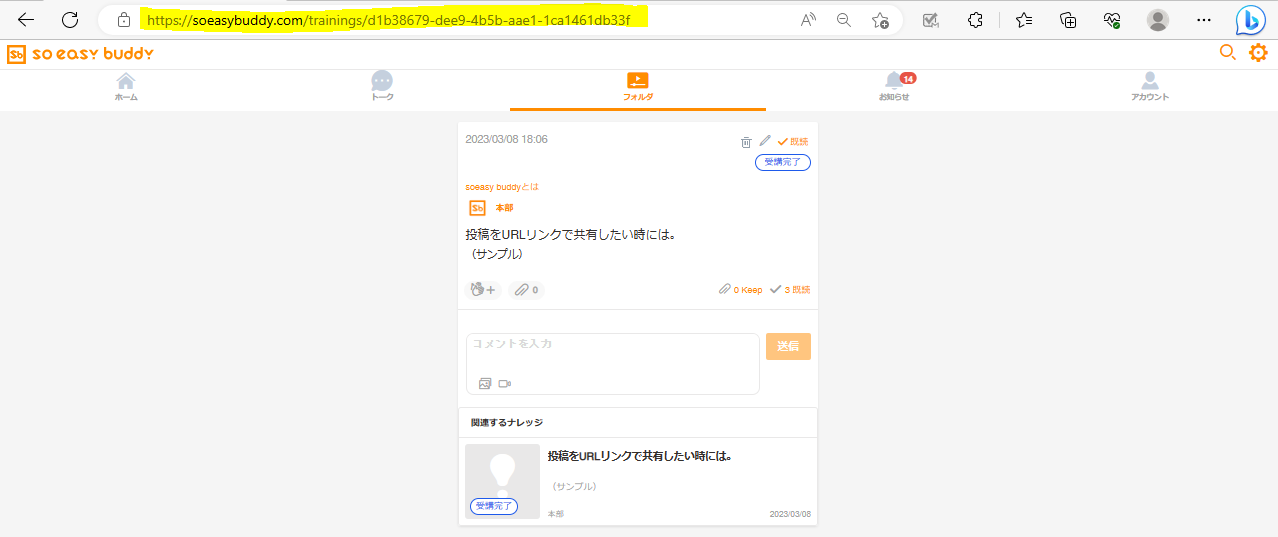Attach a video with the camera icon
This screenshot has height=537, width=1278.
505,383
